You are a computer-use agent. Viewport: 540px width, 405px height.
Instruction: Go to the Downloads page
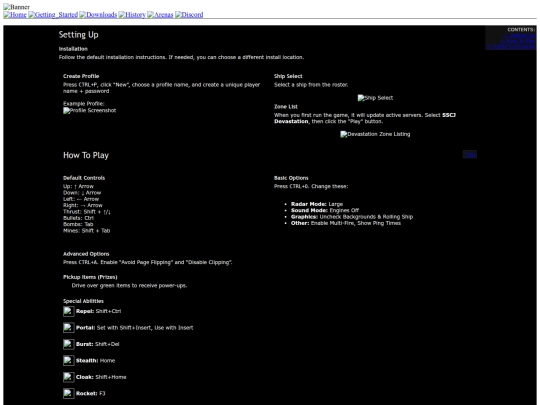click(x=98, y=14)
